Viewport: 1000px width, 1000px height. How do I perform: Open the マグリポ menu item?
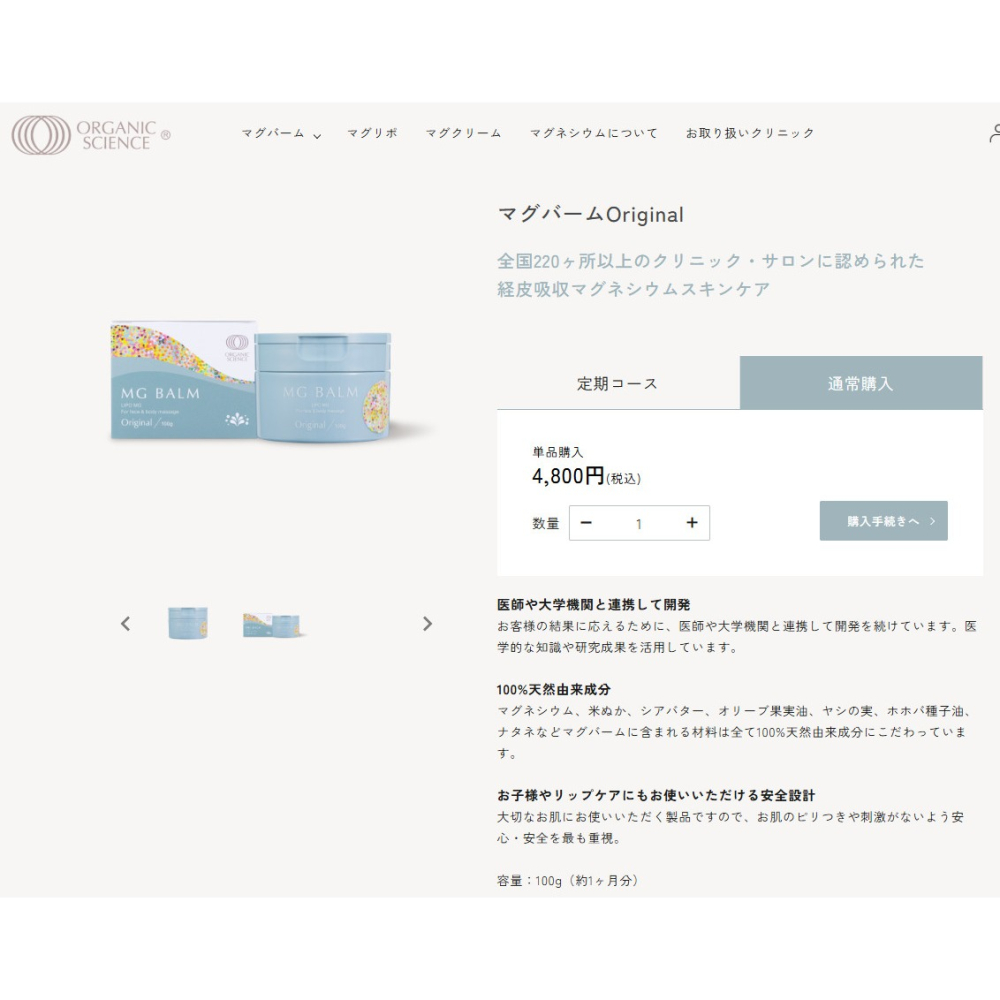coord(372,133)
